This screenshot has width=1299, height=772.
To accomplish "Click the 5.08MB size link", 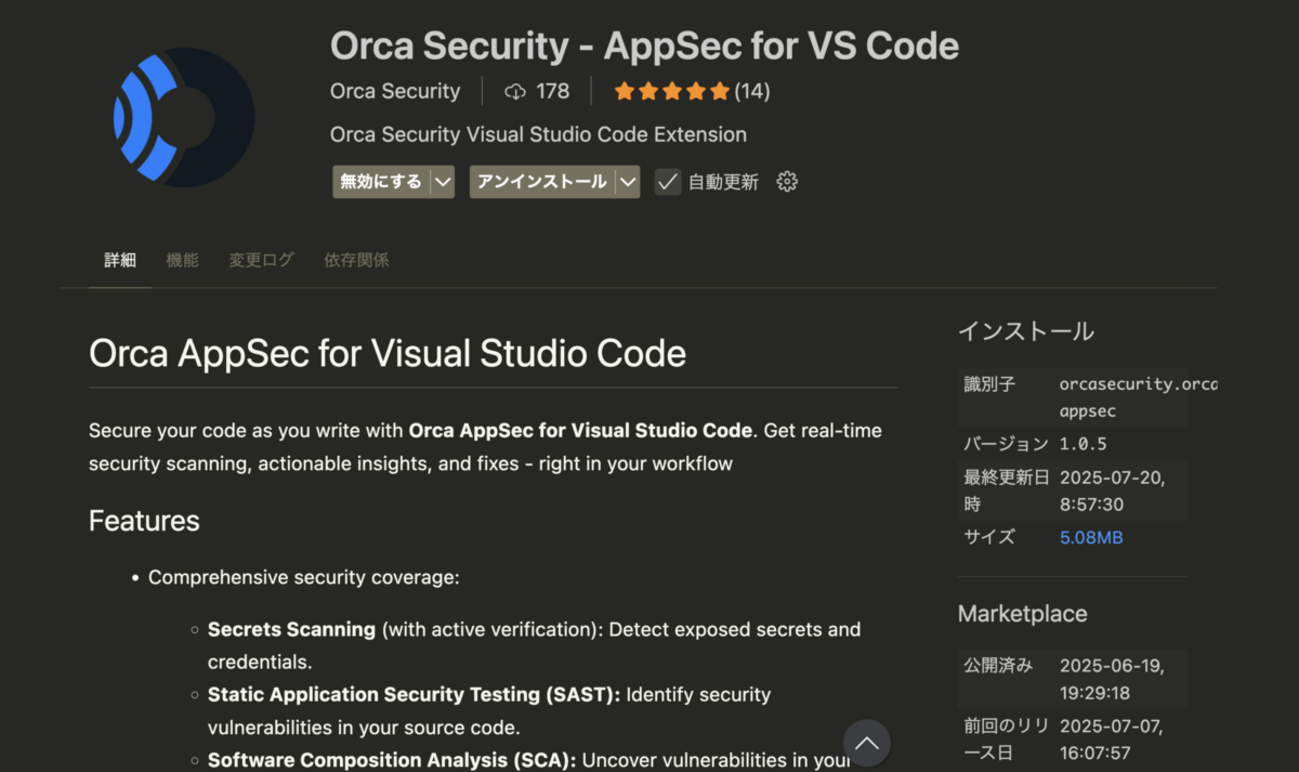I will coord(1091,538).
